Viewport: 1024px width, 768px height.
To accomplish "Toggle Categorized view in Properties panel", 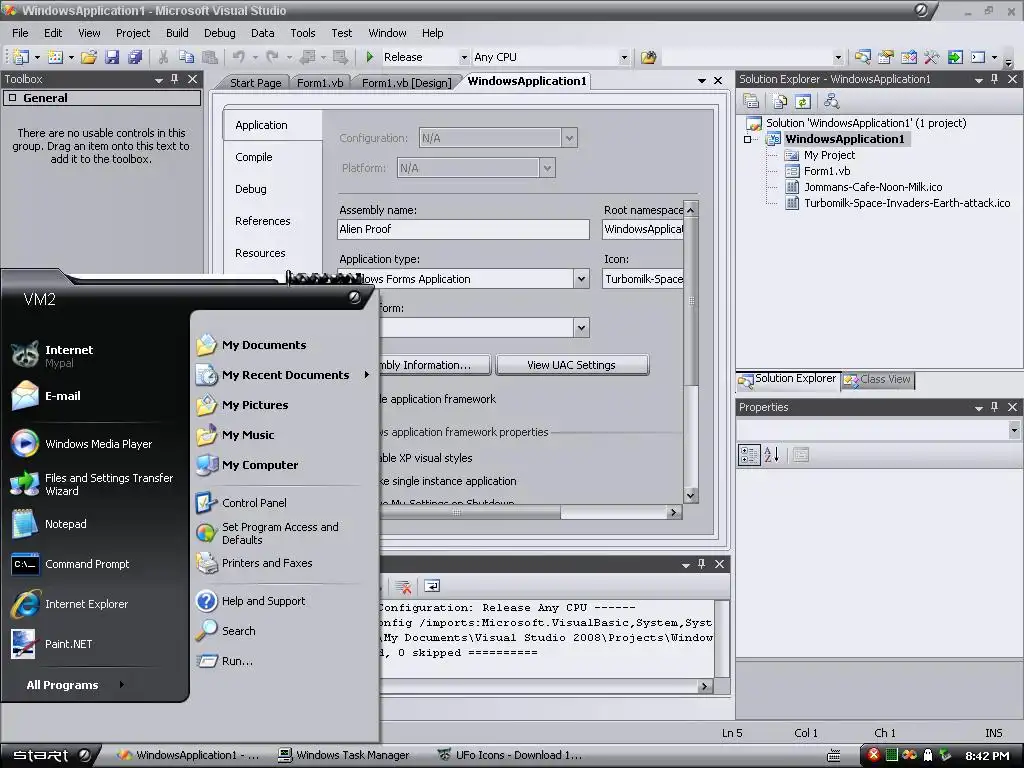I will click(x=749, y=455).
